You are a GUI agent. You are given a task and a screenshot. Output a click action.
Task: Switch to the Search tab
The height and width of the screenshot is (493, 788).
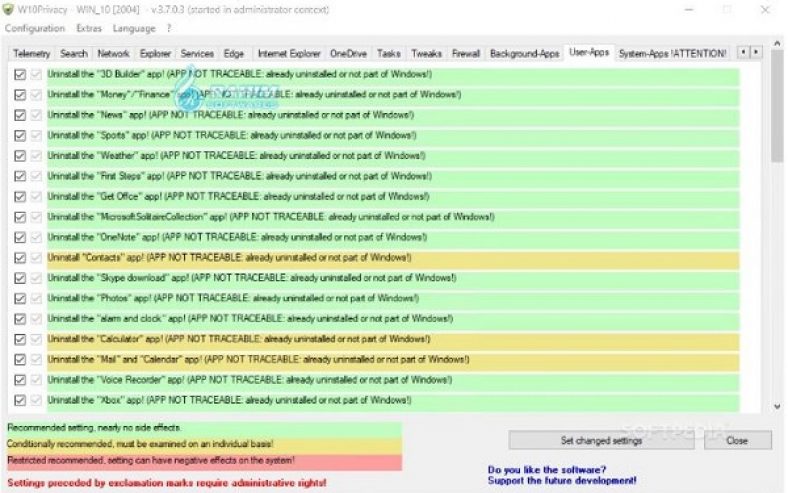pyautogui.click(x=74, y=53)
